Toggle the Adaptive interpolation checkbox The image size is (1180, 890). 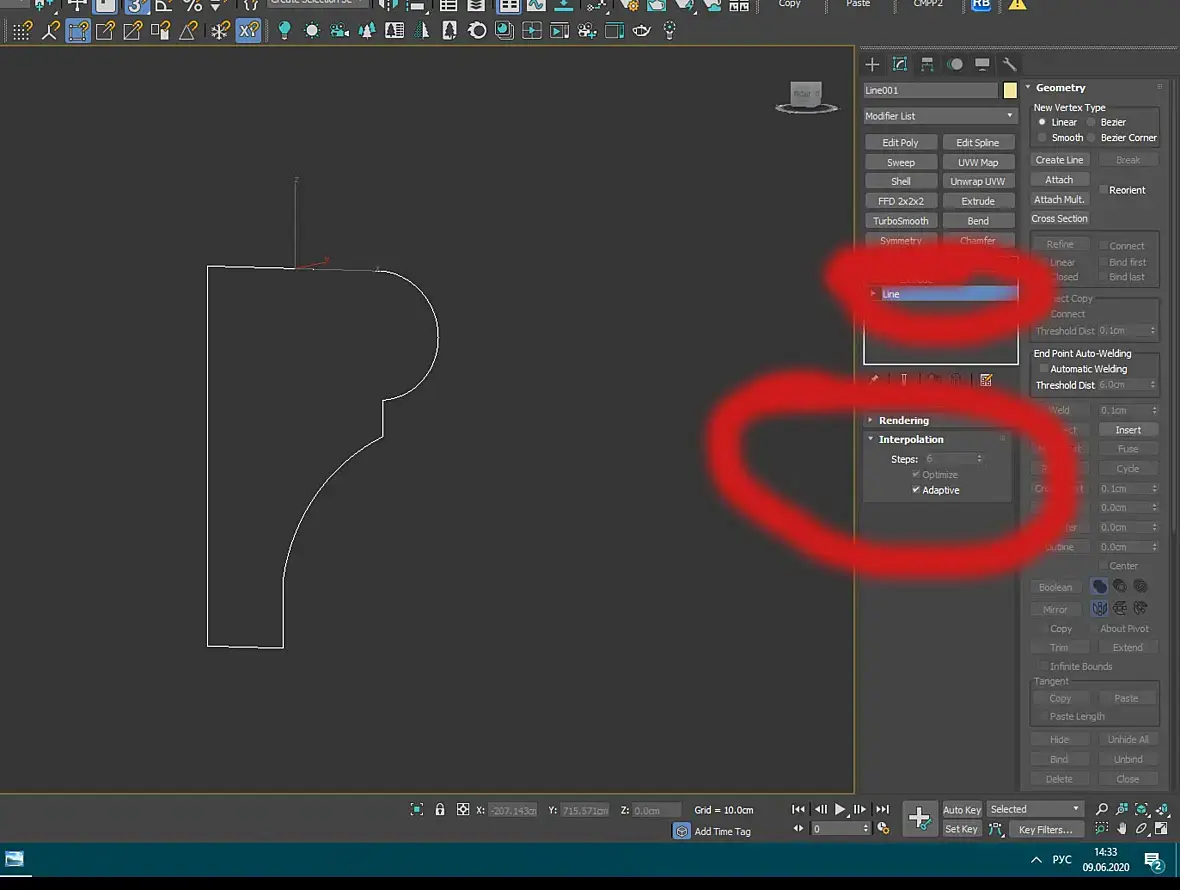click(916, 490)
